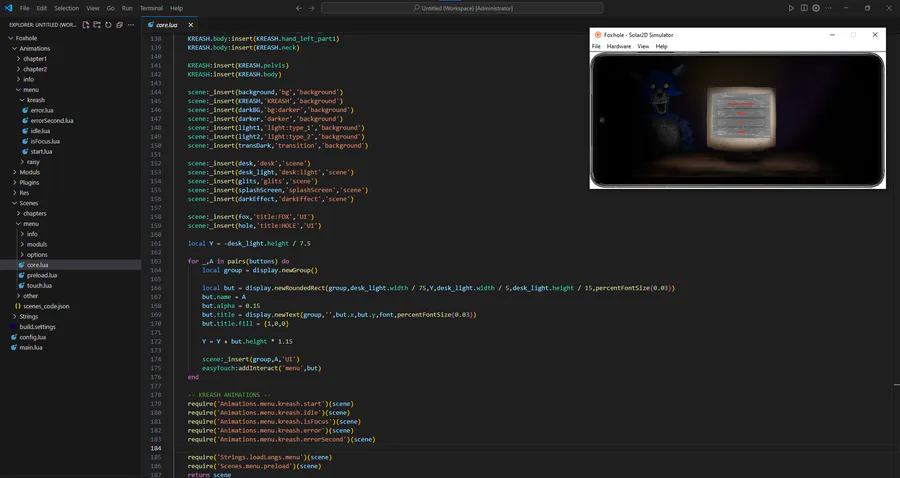
Task: Expand the other folder
Action: tap(30, 296)
